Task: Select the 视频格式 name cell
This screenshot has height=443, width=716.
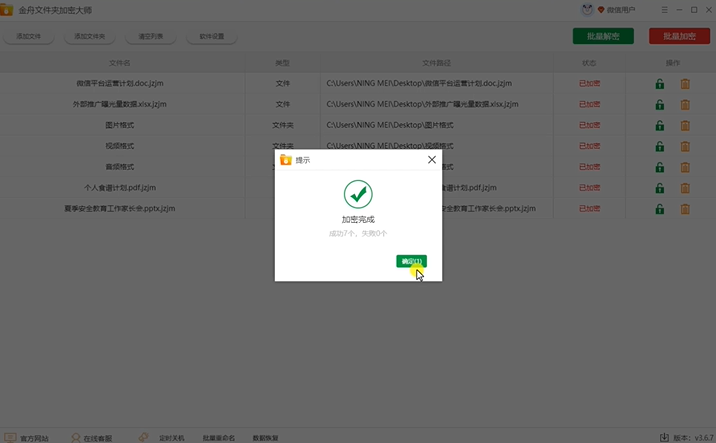Action: tap(120, 146)
